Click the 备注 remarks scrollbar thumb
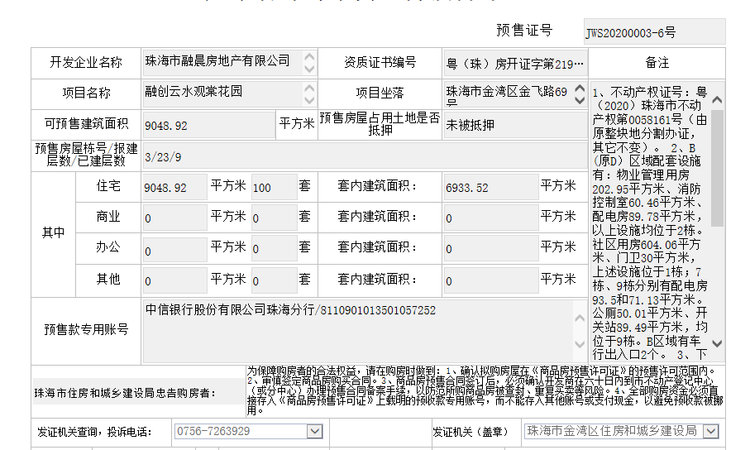Viewport: 750px width, 450px height. (x=717, y=168)
